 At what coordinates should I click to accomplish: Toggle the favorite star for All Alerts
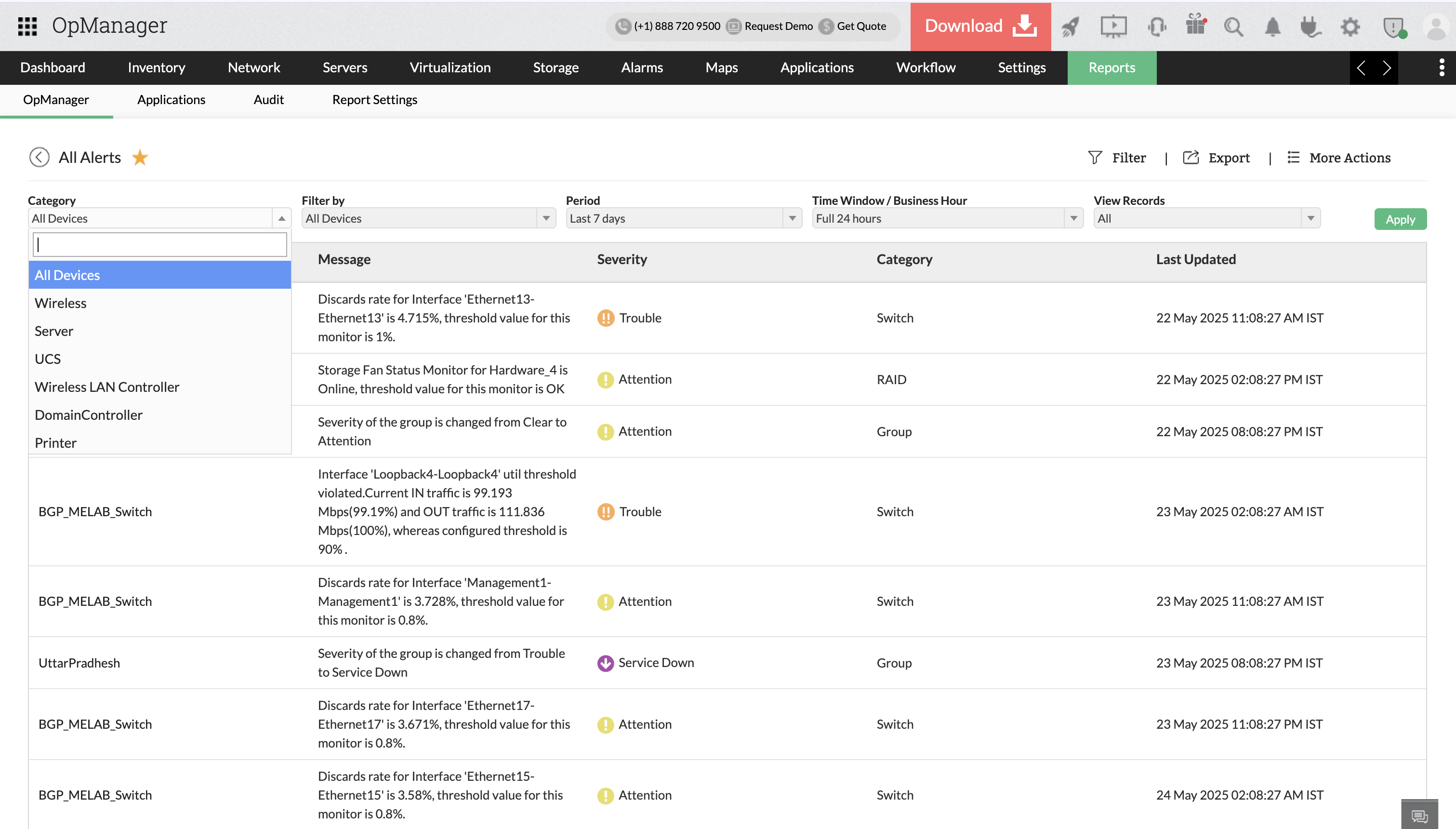140,158
